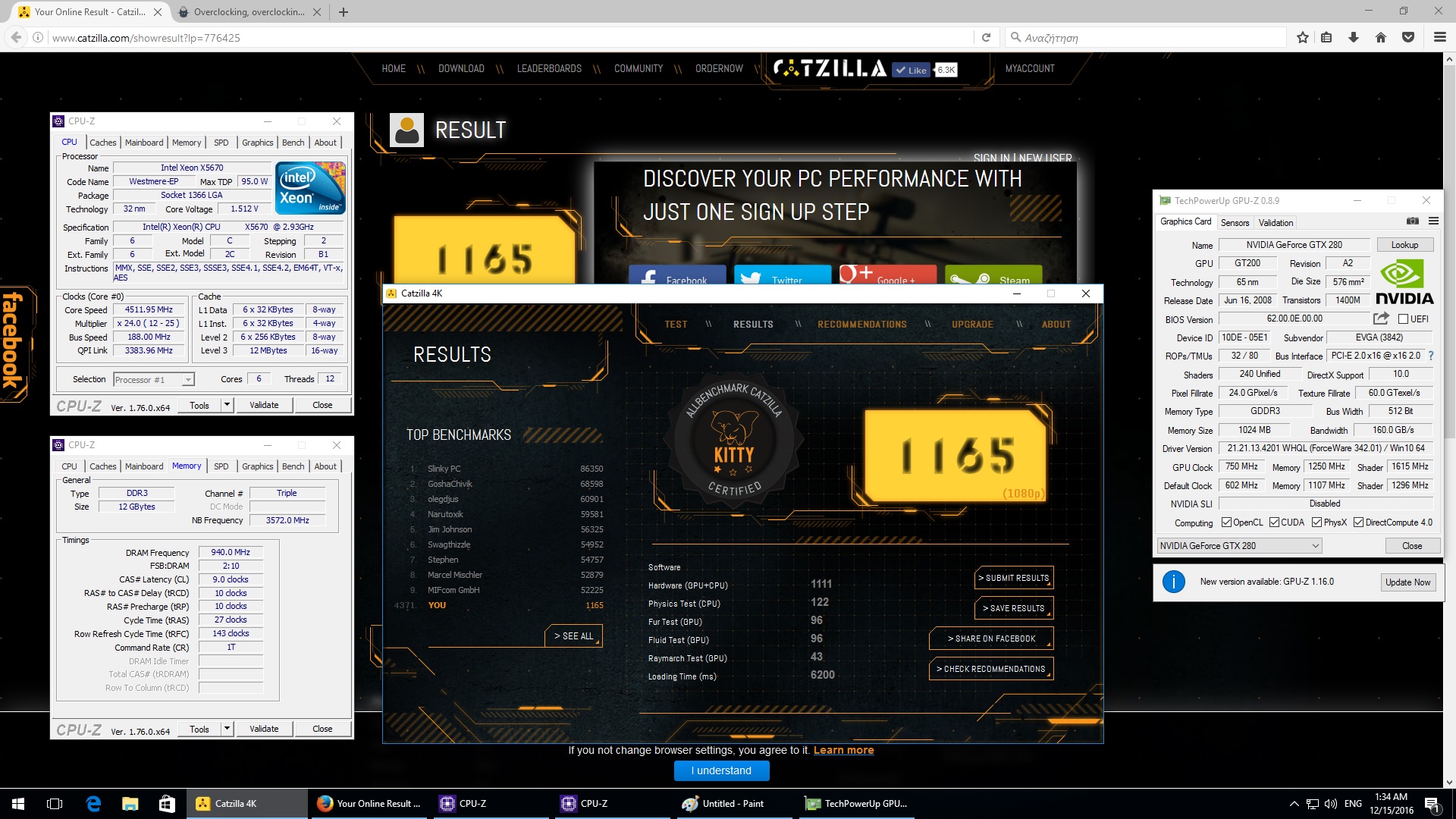Screen dimensions: 1456x819
Task: Click the Twitter share icon on the result page
Action: tap(783, 275)
